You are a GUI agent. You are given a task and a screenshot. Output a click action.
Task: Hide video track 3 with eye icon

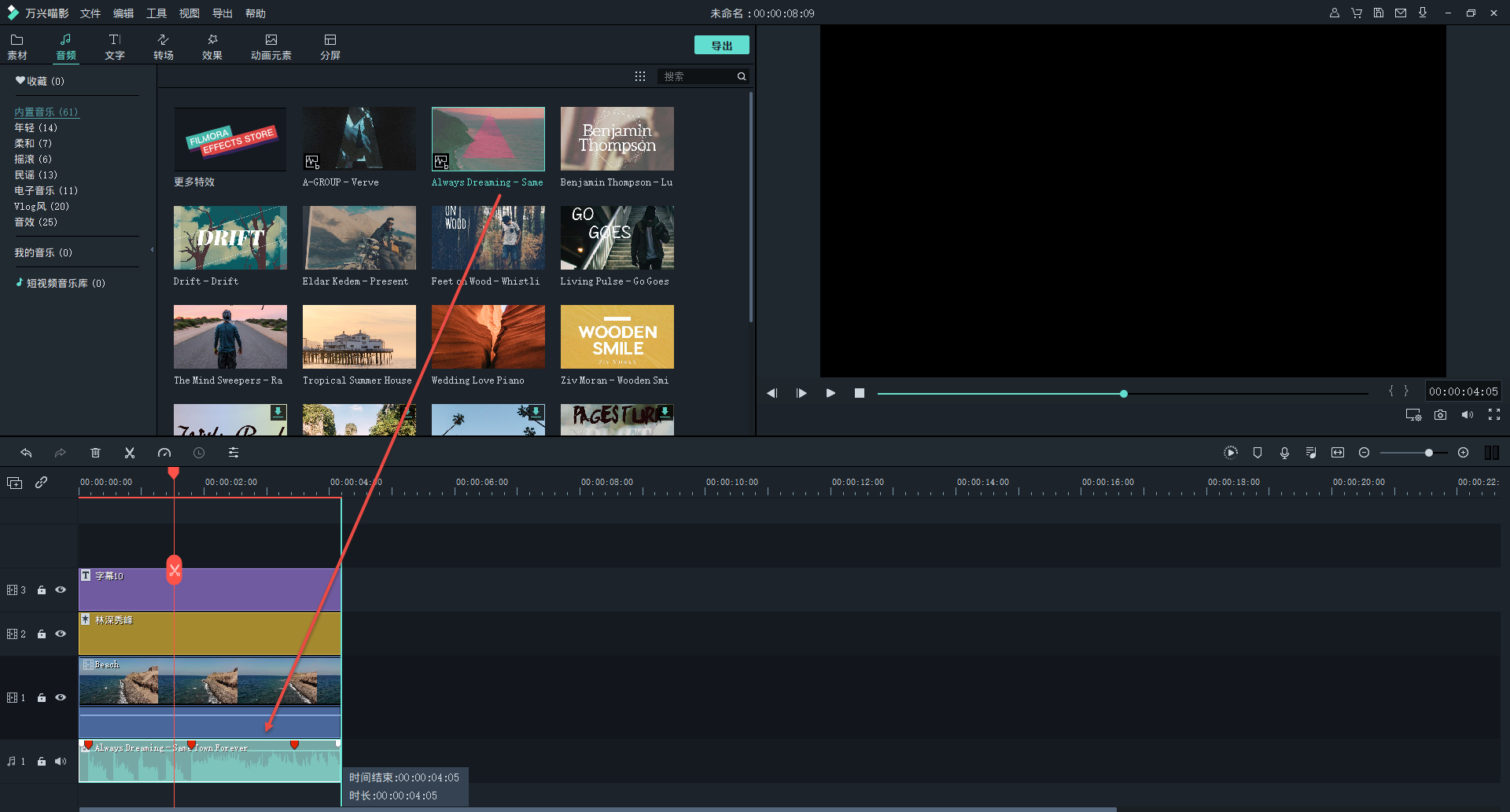click(61, 590)
